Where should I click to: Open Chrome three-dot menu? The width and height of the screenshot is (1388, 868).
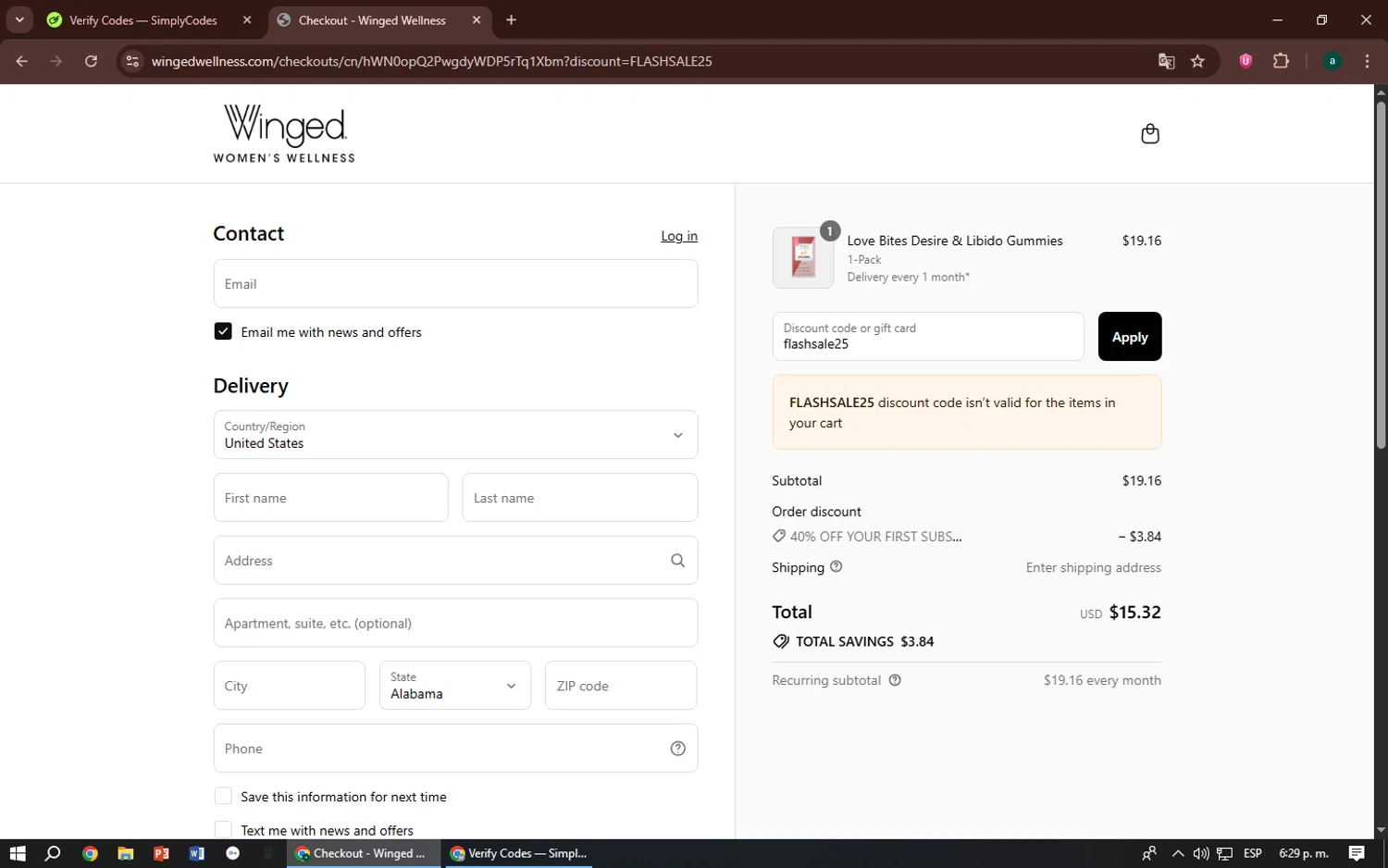(x=1367, y=61)
